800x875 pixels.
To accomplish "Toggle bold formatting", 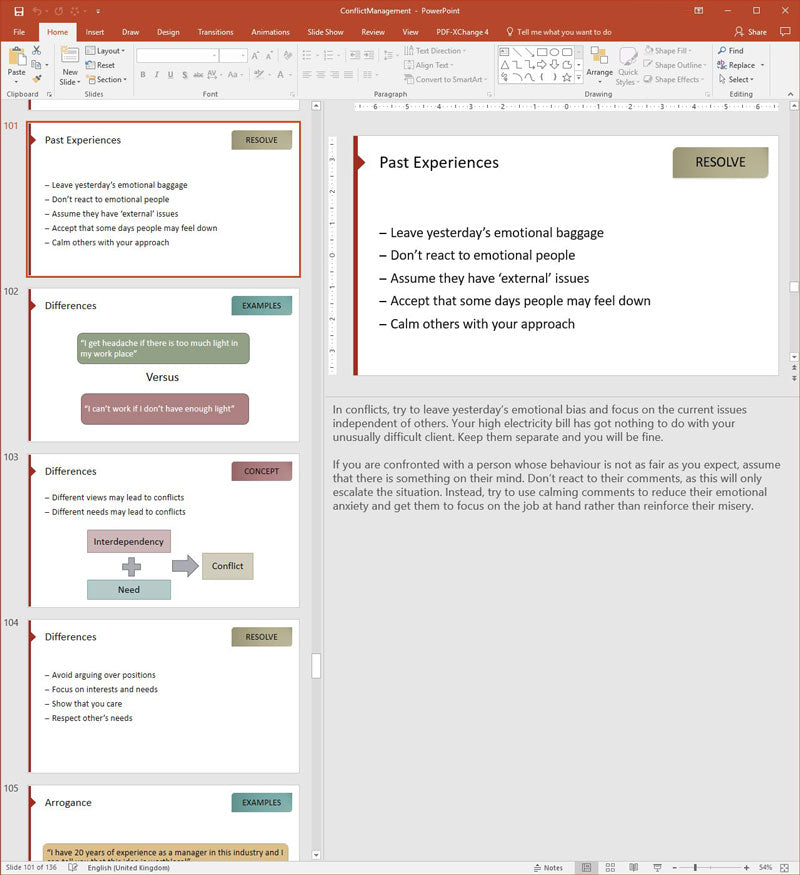I will pos(143,75).
